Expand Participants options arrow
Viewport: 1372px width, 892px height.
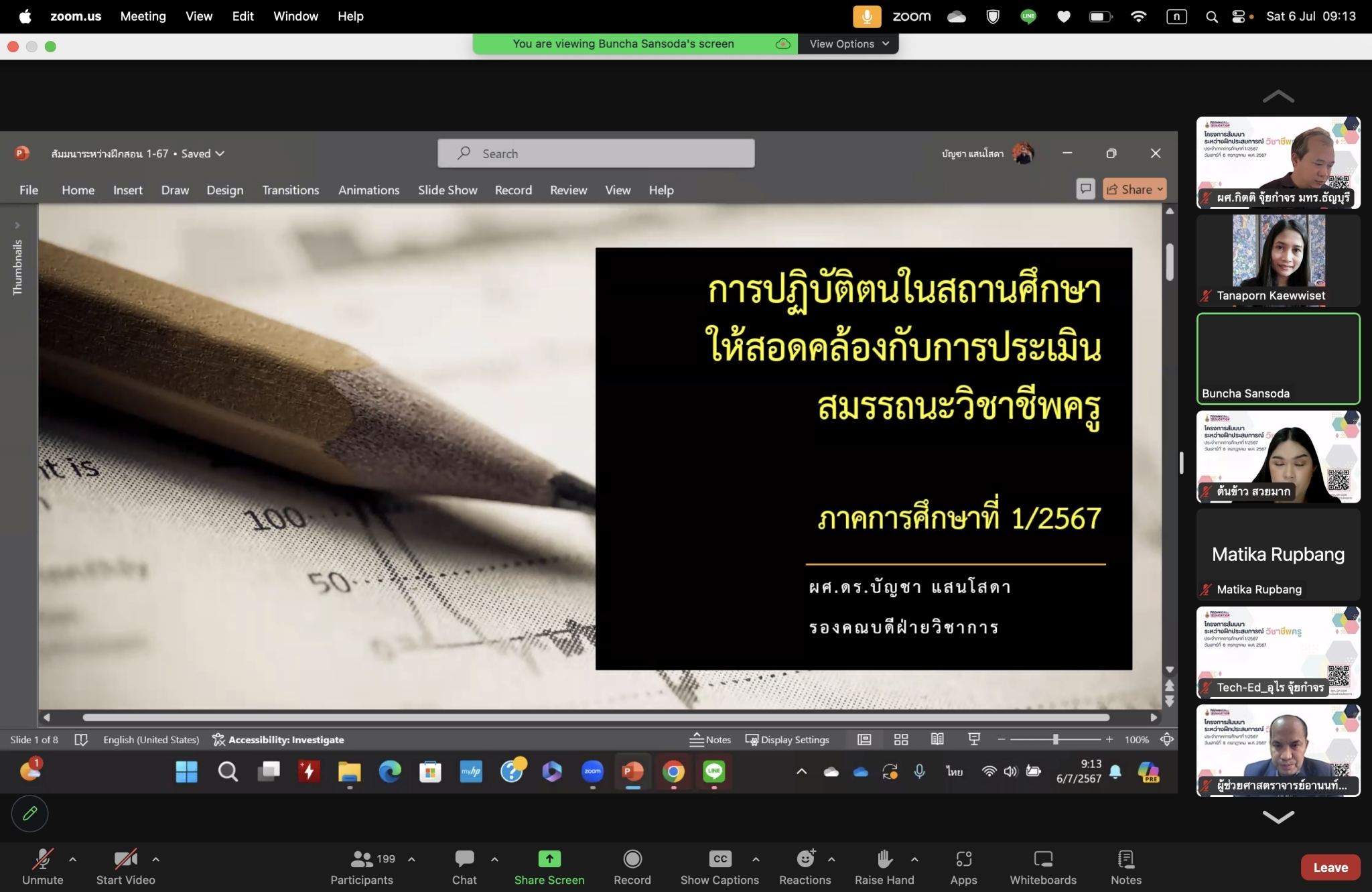(411, 859)
